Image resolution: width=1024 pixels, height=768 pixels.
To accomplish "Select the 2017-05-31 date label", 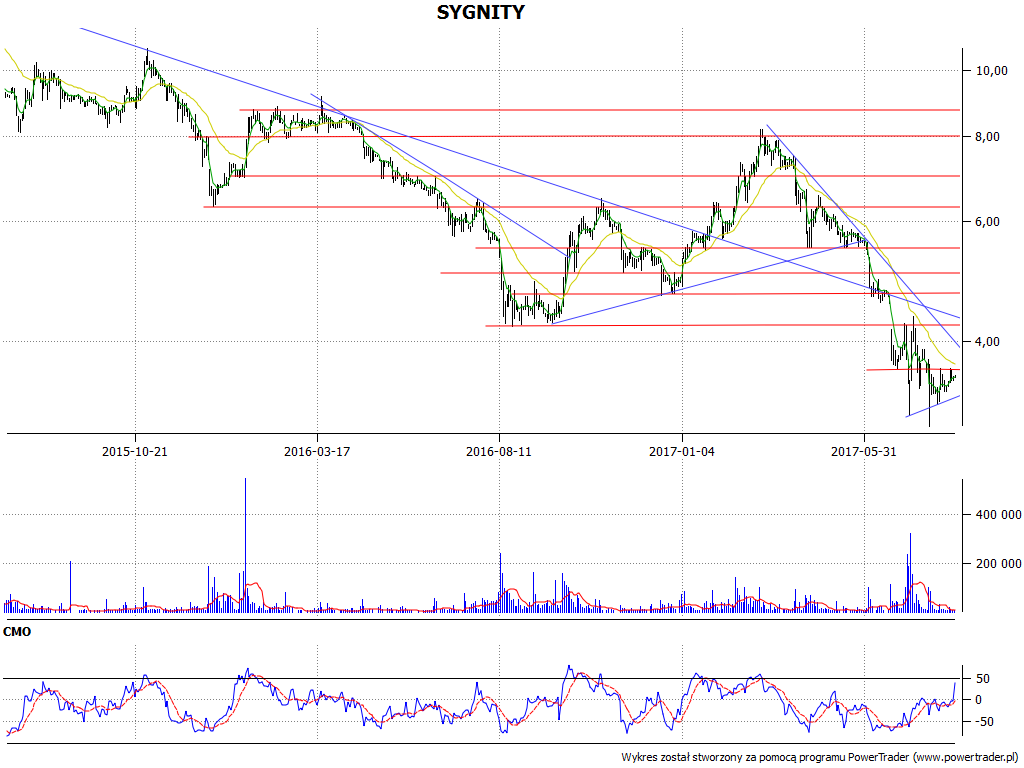I will pos(863,451).
